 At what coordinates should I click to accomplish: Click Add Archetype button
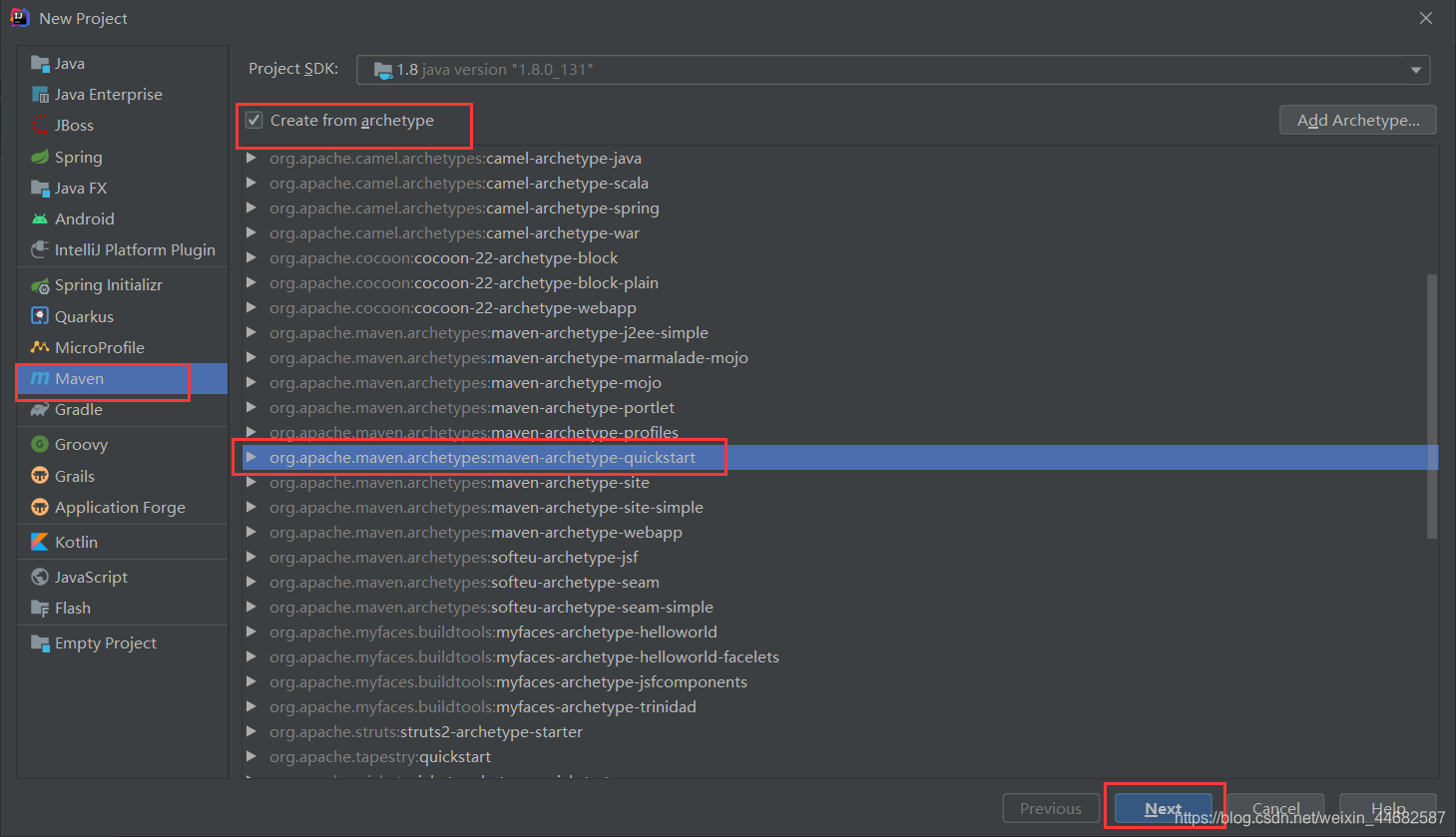pyautogui.click(x=1357, y=120)
